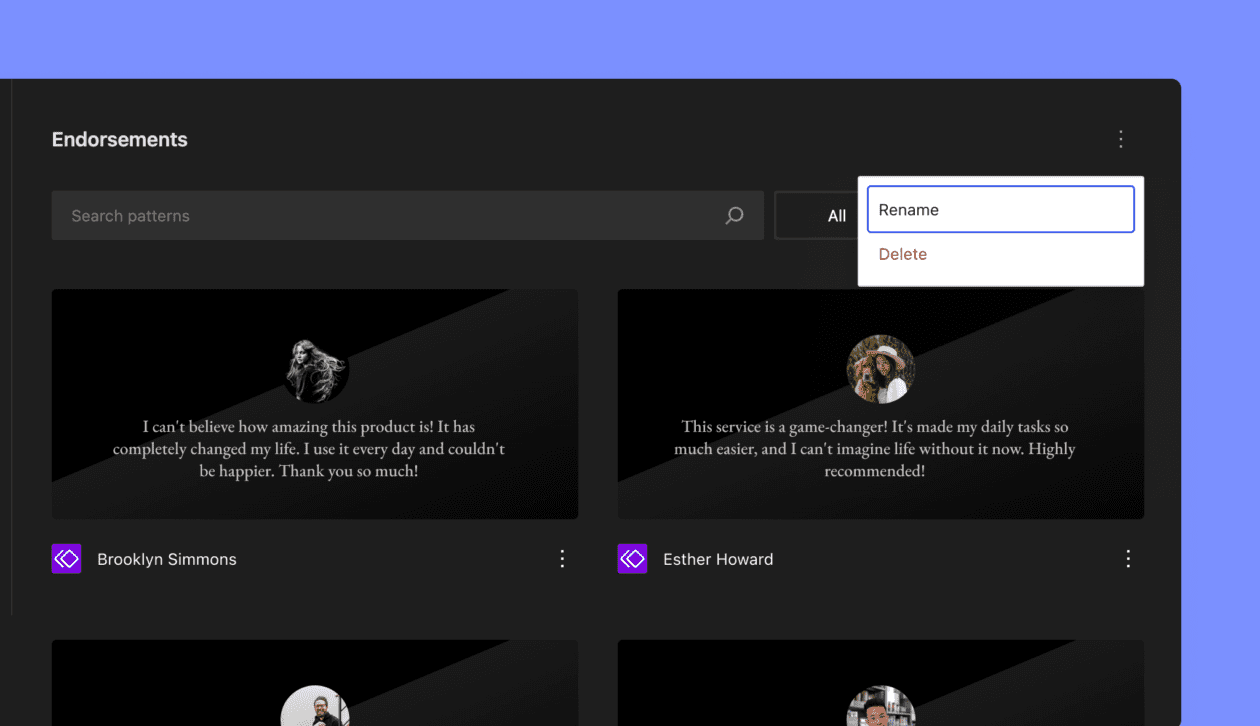Open Brooklyn Simmons pattern options menu

pos(562,559)
